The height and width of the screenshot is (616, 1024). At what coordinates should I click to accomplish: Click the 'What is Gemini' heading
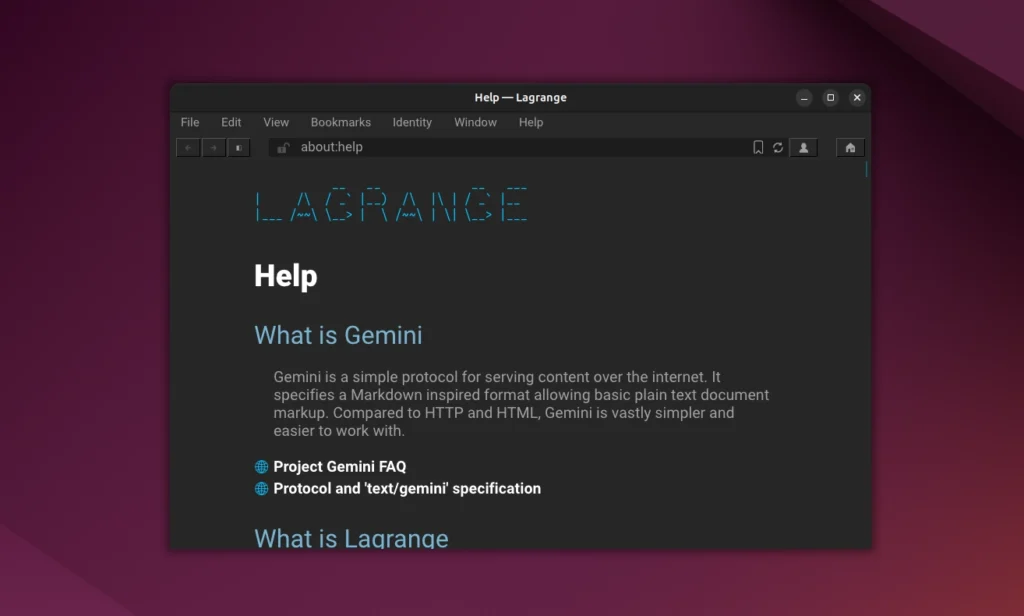tap(338, 336)
